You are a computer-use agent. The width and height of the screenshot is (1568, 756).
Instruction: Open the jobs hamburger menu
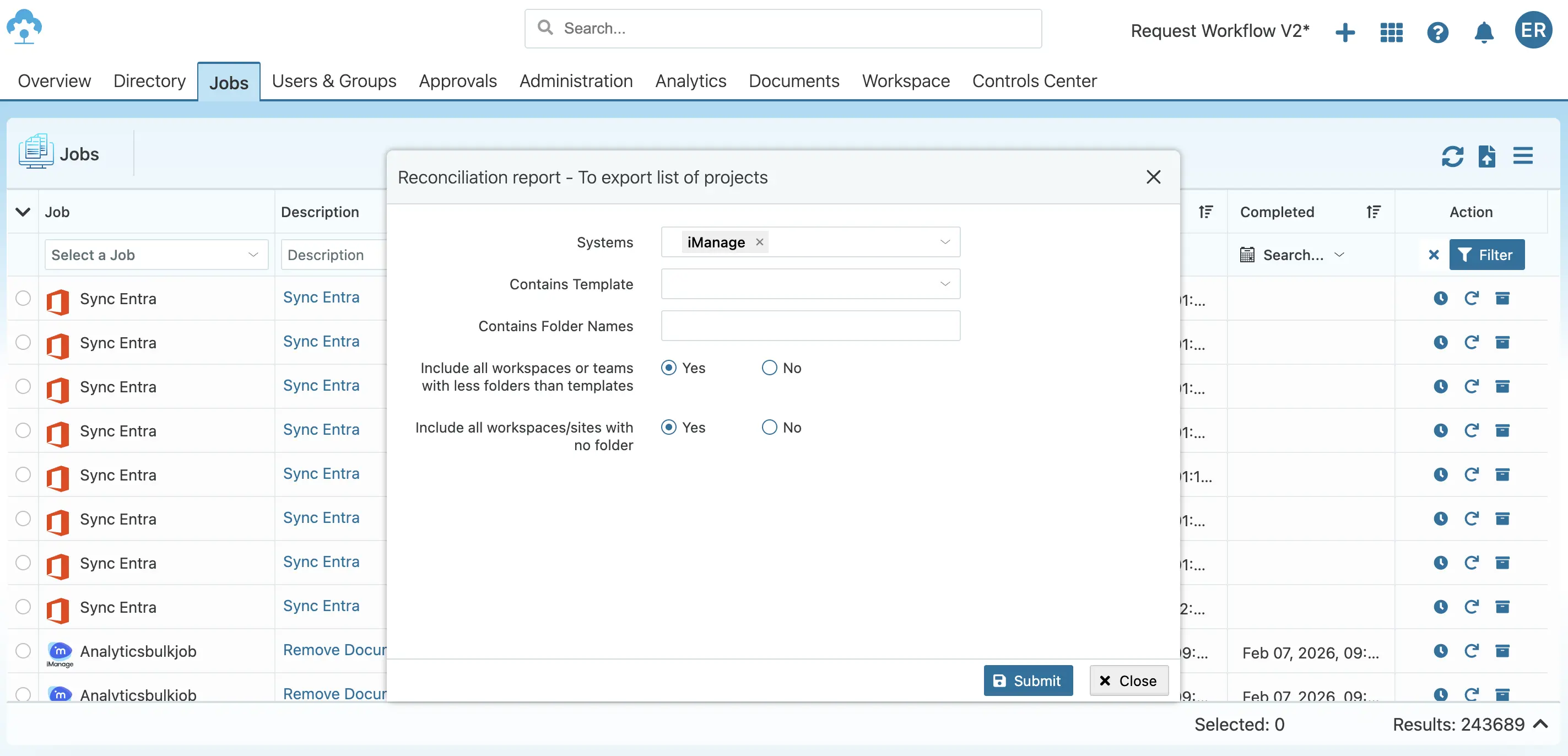1523,156
